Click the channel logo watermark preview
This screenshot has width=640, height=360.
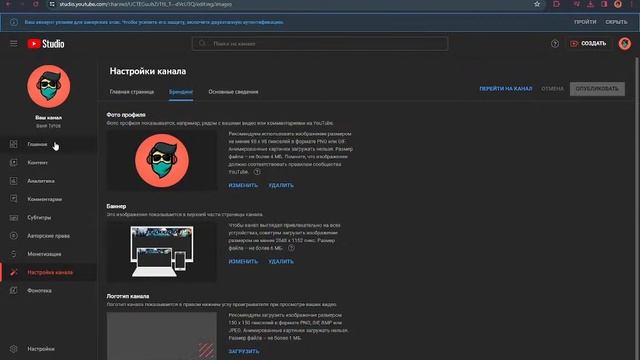[162, 336]
